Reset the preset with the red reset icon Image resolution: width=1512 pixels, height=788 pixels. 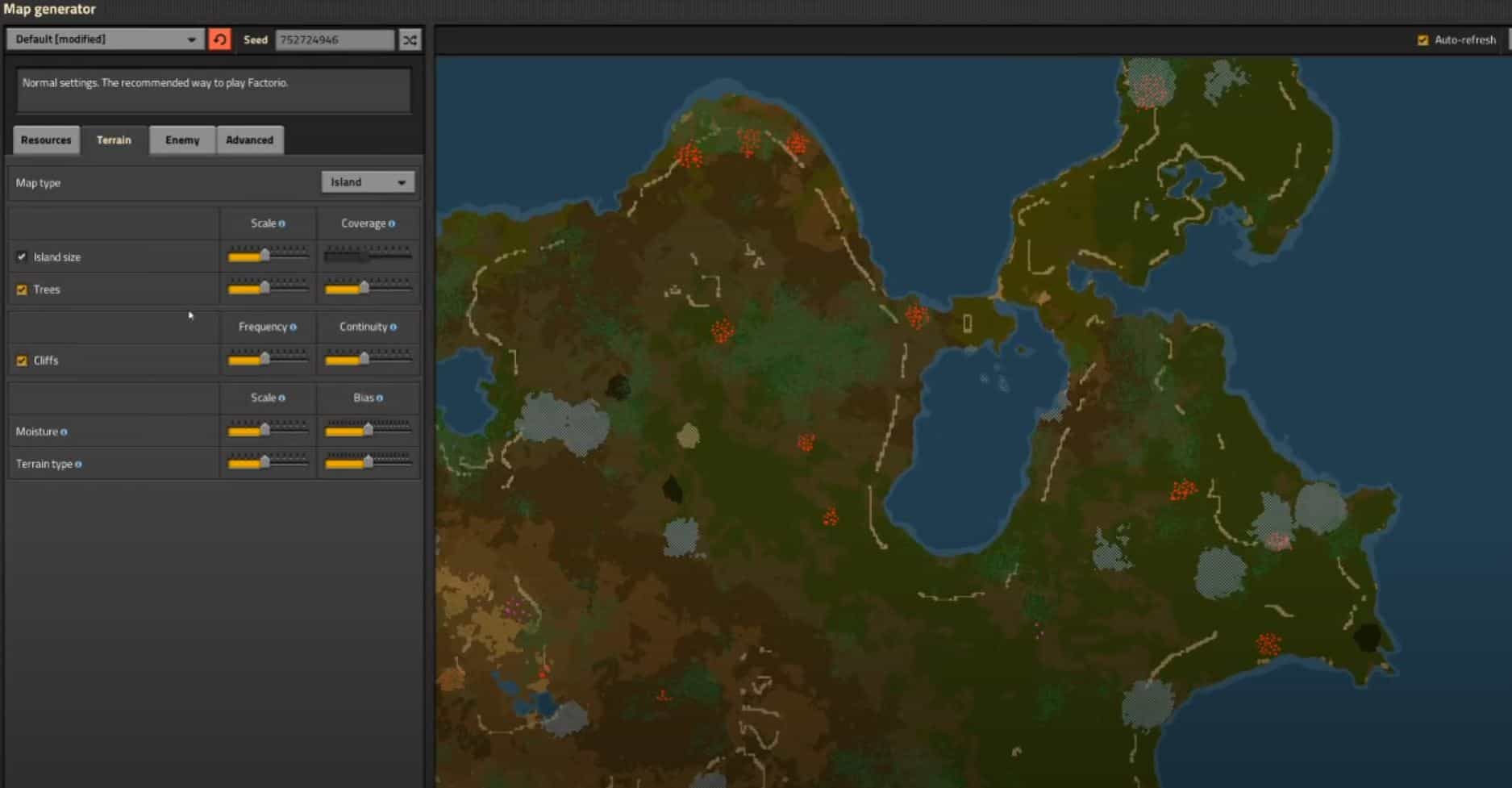point(219,40)
